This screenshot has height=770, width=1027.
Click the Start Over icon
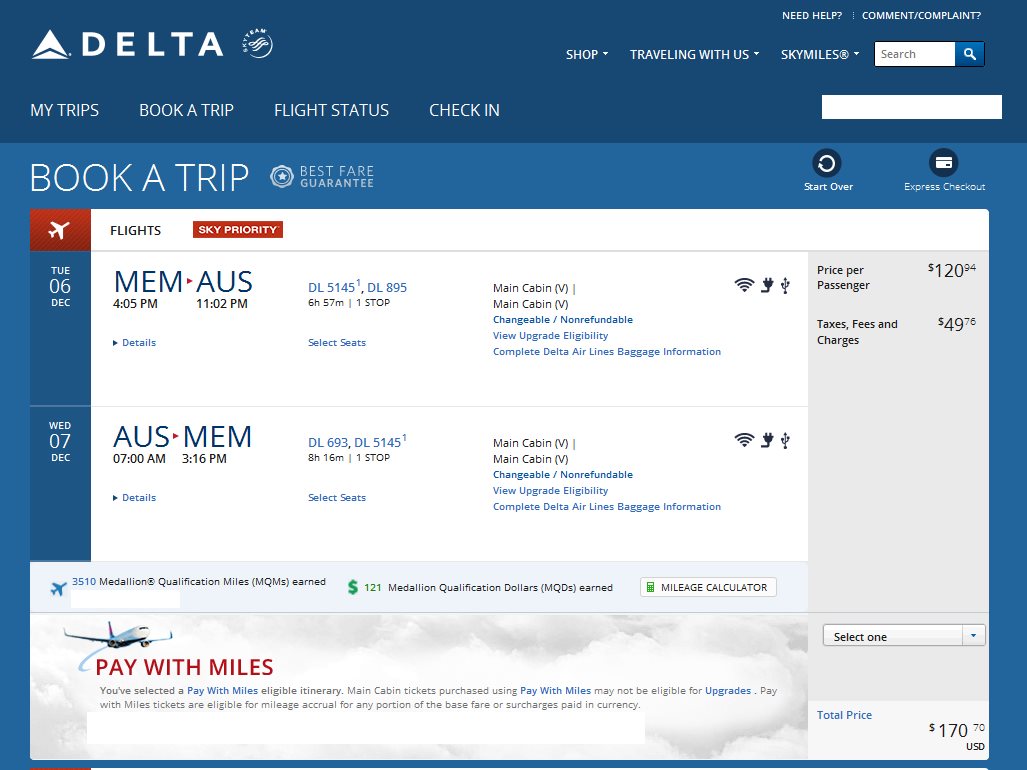(827, 163)
